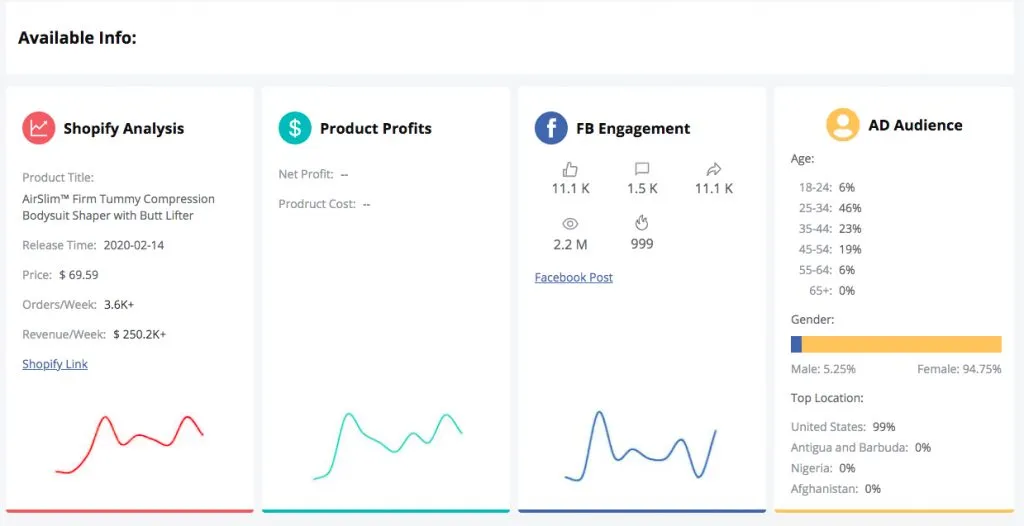
Task: Click the United States top location entry
Action: point(842,427)
